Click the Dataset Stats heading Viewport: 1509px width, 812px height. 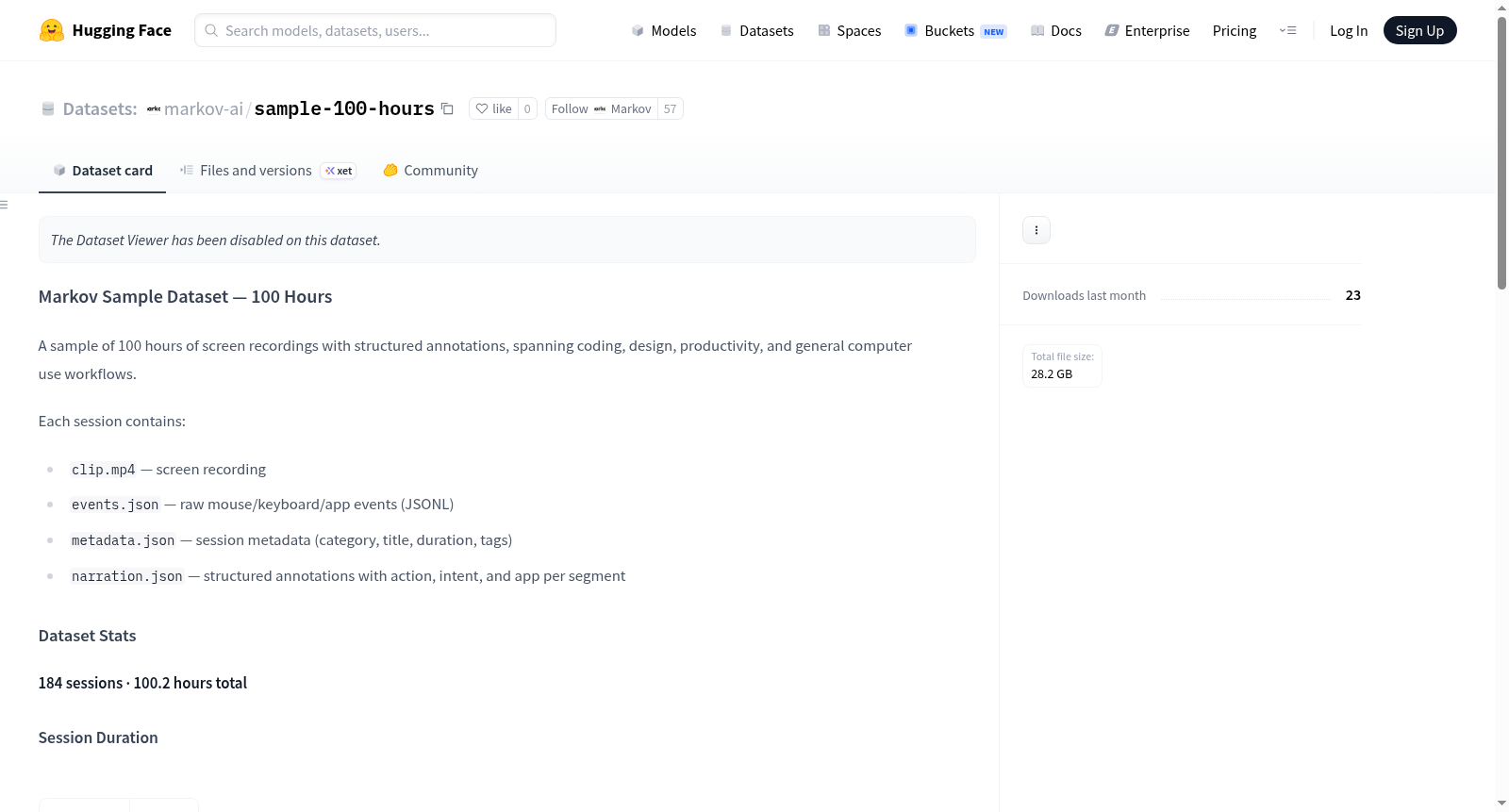point(88,636)
